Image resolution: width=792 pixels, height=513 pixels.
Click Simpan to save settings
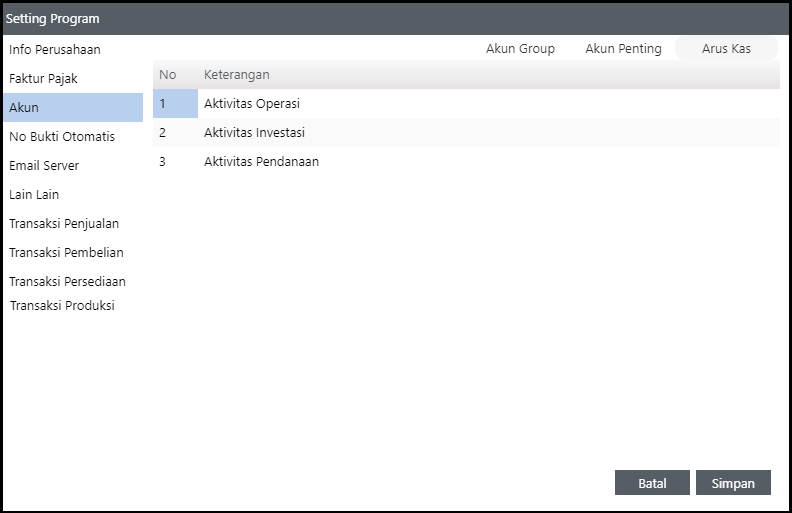coord(733,483)
